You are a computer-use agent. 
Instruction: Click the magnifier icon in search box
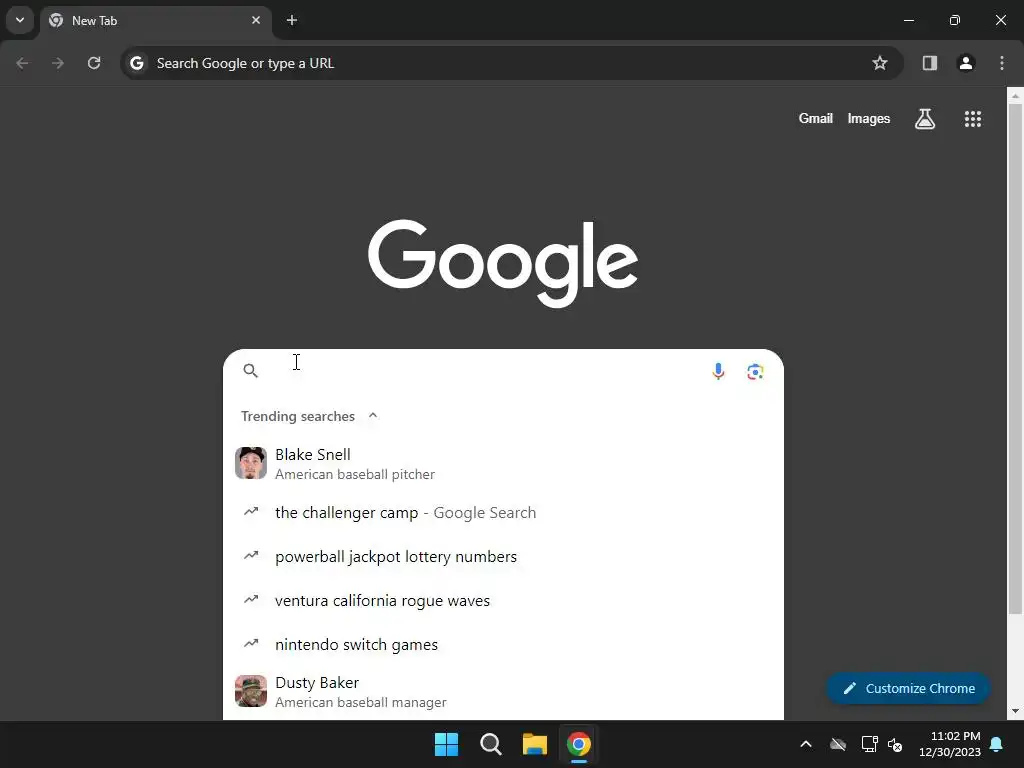pos(251,371)
